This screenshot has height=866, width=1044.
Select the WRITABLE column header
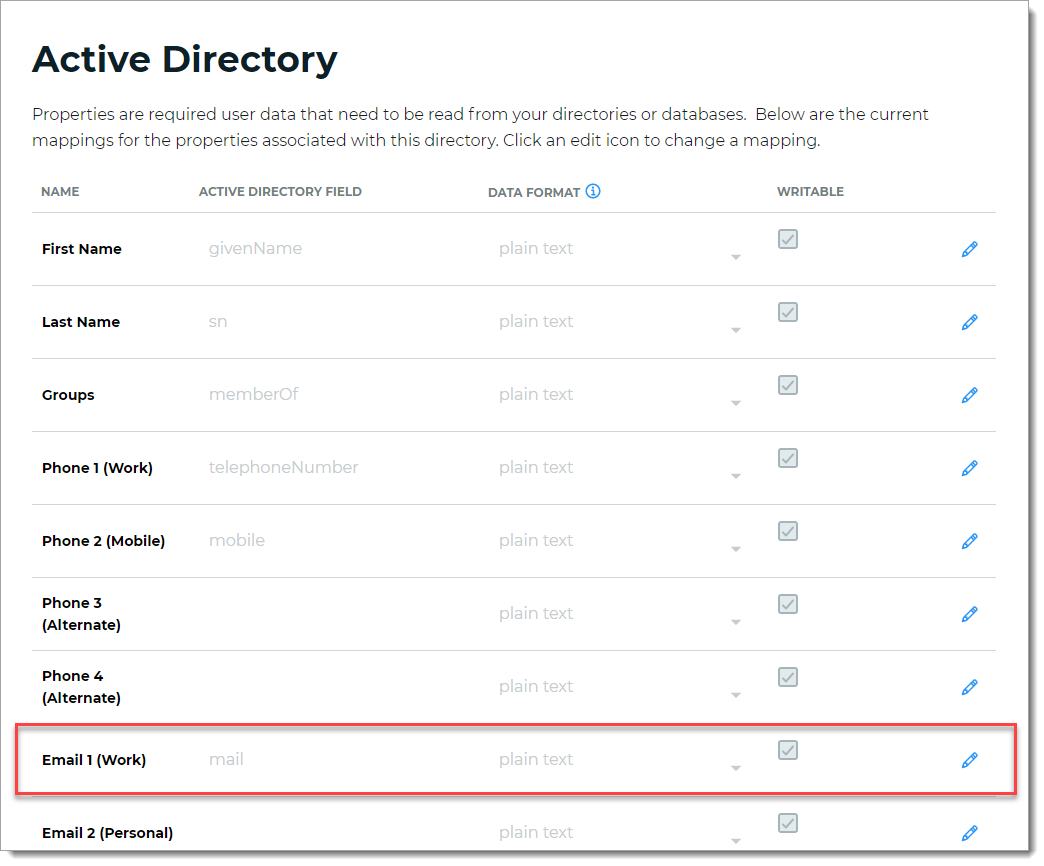810,191
